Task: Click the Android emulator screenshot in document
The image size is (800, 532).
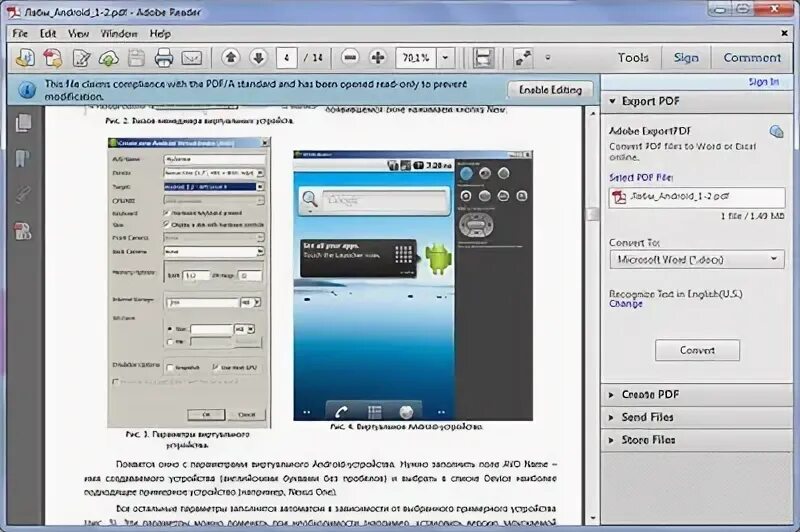Action: pyautogui.click(x=413, y=285)
